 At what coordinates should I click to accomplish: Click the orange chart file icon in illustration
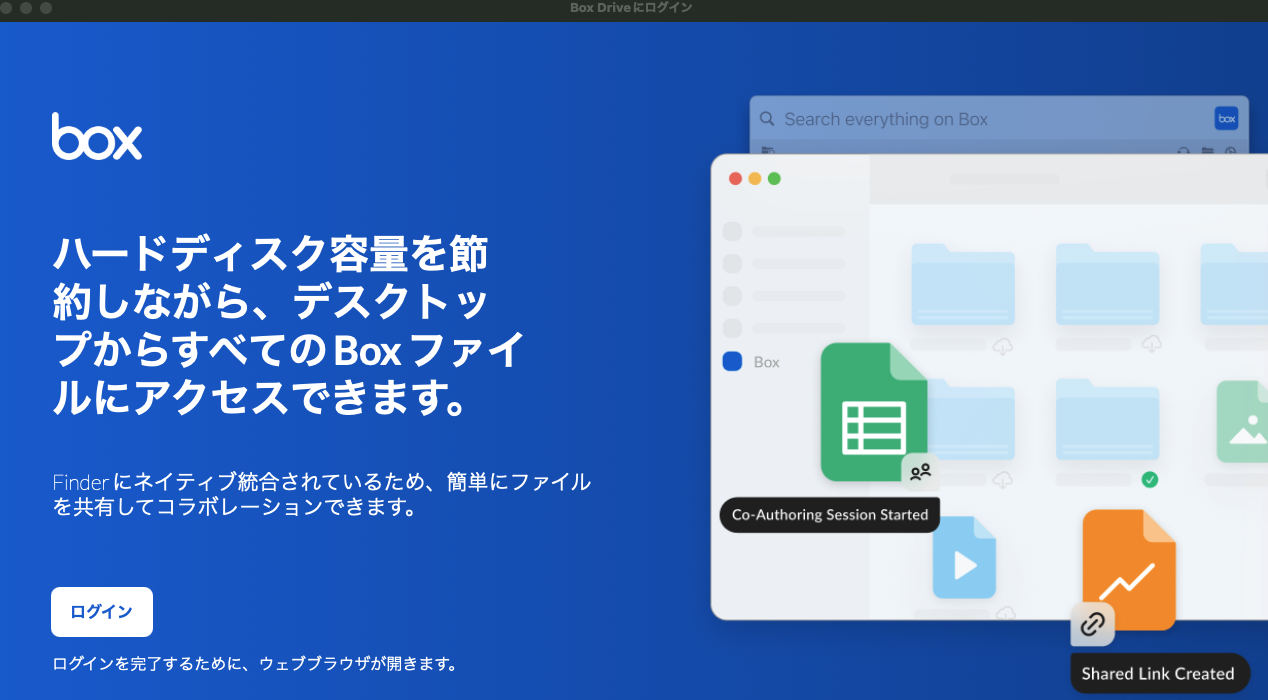[x=1129, y=570]
